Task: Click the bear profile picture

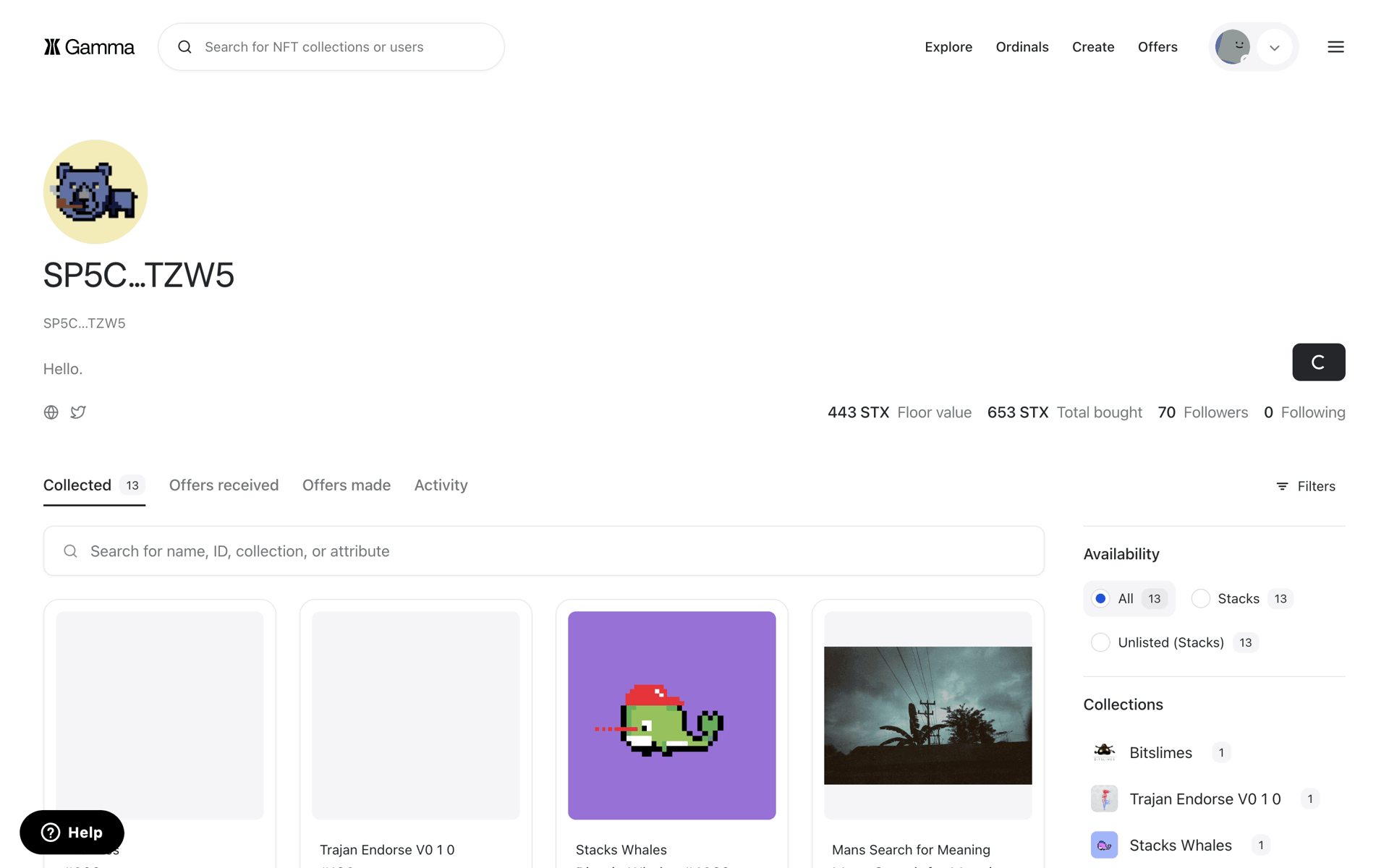Action: 95,192
